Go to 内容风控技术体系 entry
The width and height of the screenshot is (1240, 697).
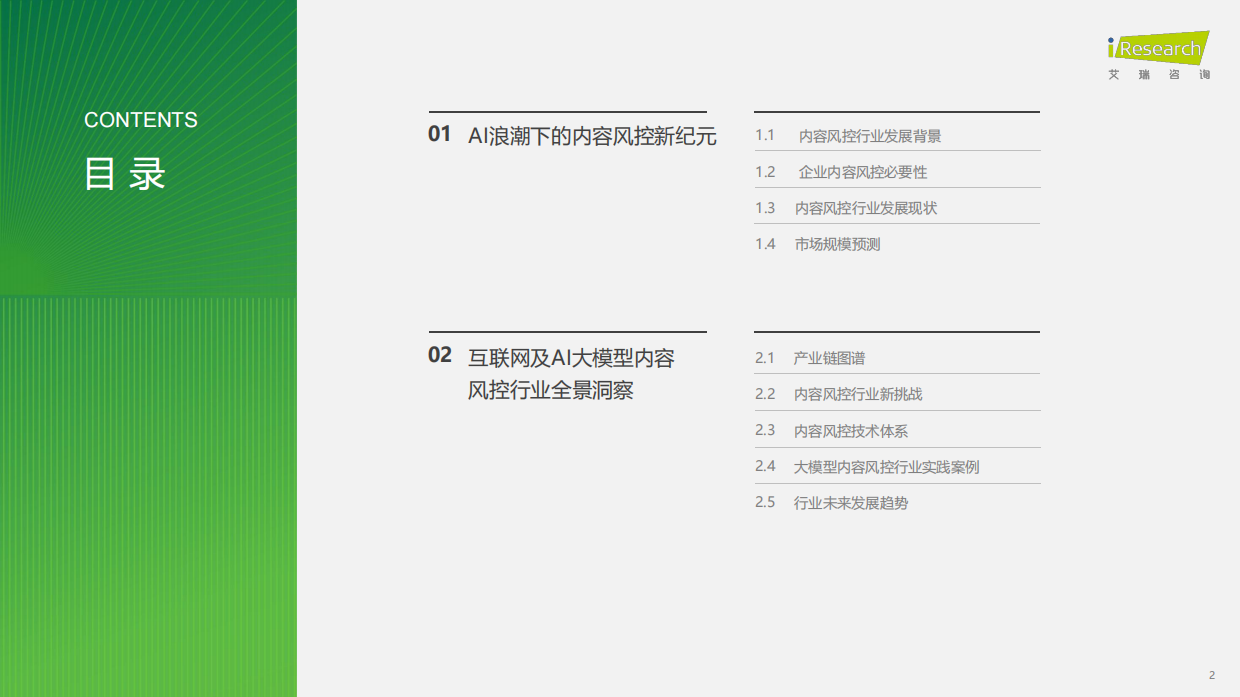pyautogui.click(x=851, y=431)
